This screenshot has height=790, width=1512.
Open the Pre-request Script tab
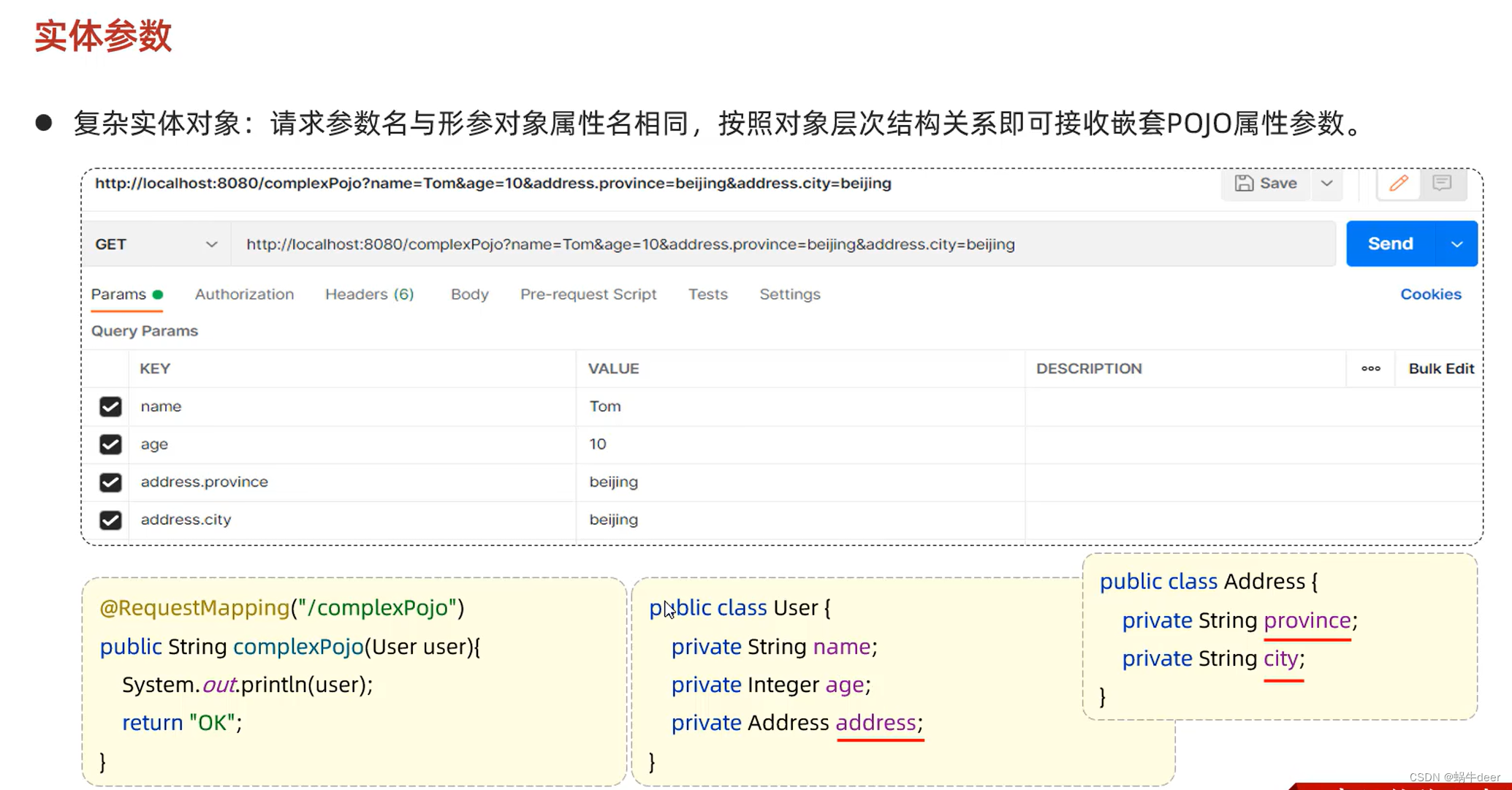pos(588,294)
